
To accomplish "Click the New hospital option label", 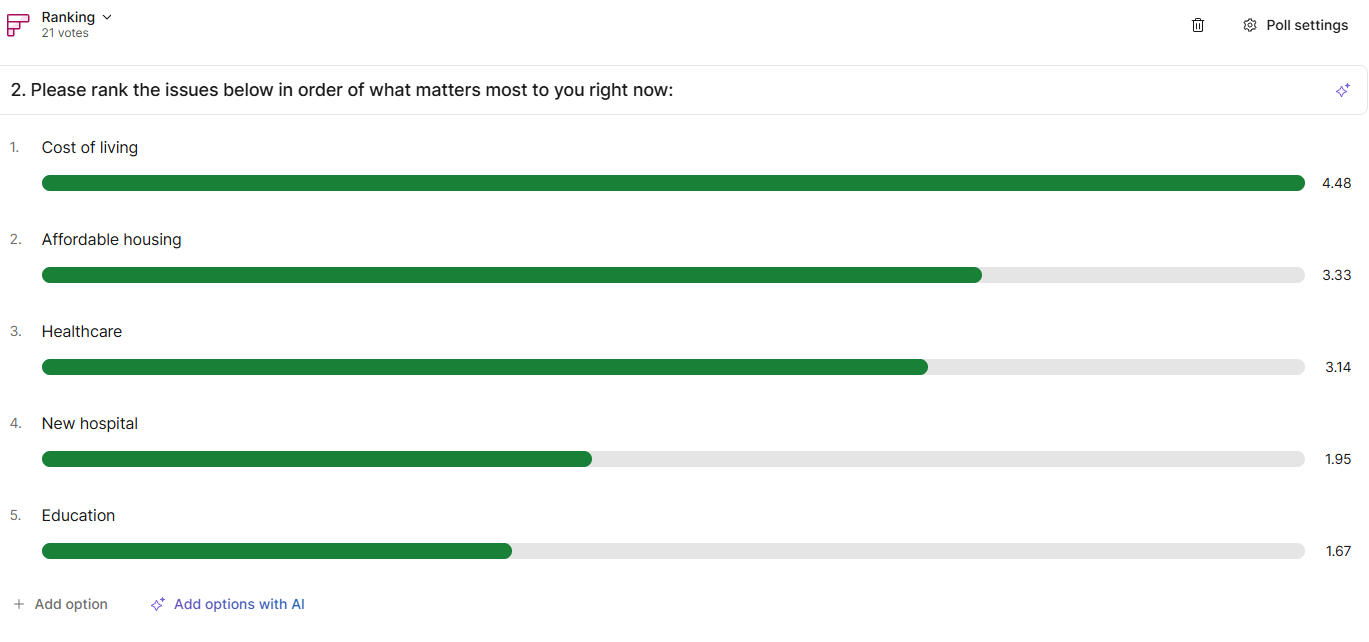I will click(90, 423).
